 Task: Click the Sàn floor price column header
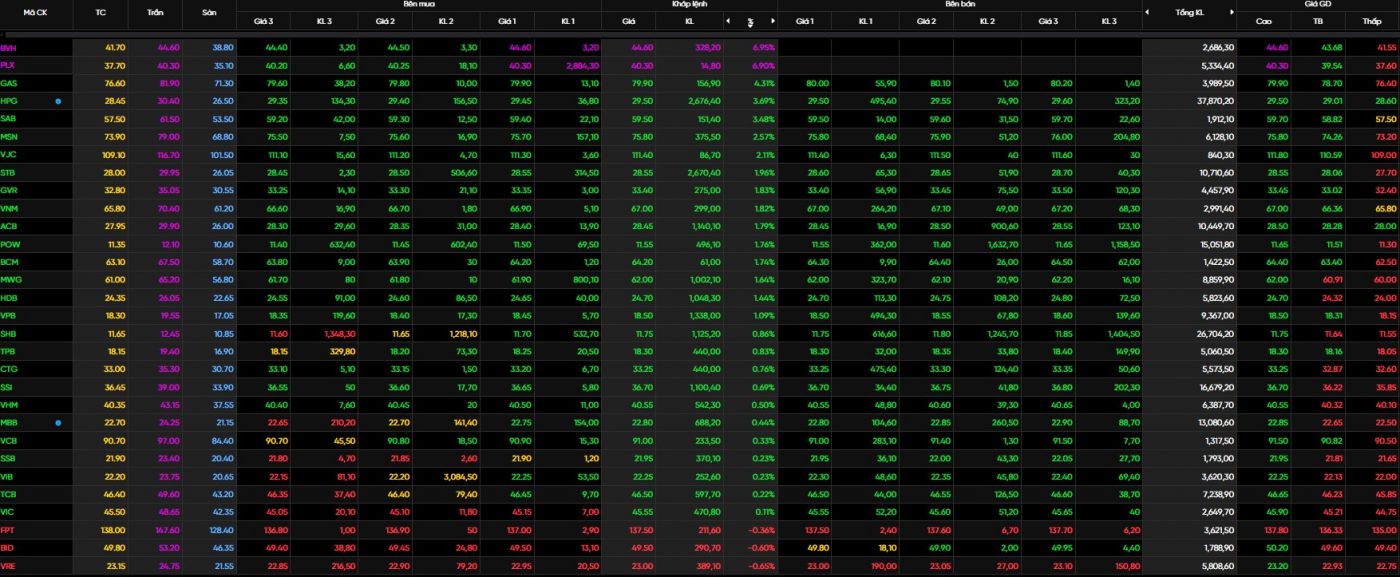[x=209, y=12]
